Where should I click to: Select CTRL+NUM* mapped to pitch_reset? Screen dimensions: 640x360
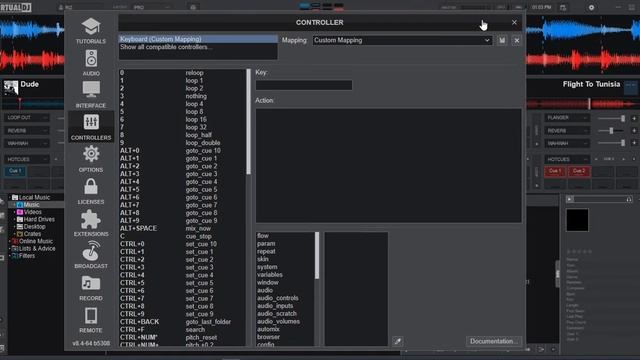[x=182, y=338]
